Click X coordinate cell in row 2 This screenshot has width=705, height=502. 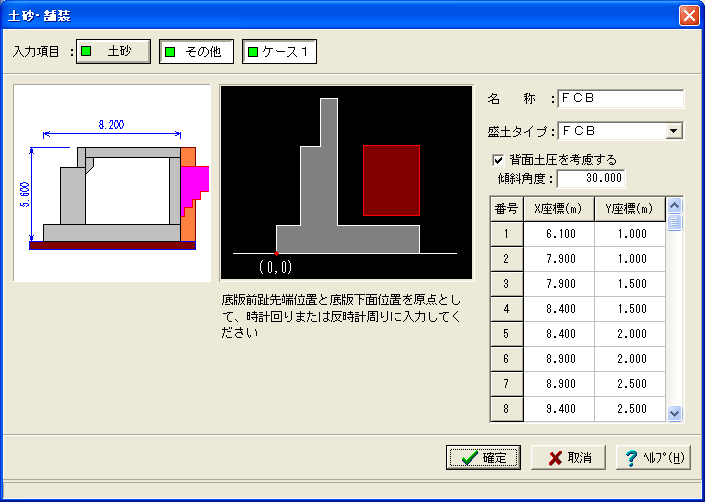(x=559, y=259)
